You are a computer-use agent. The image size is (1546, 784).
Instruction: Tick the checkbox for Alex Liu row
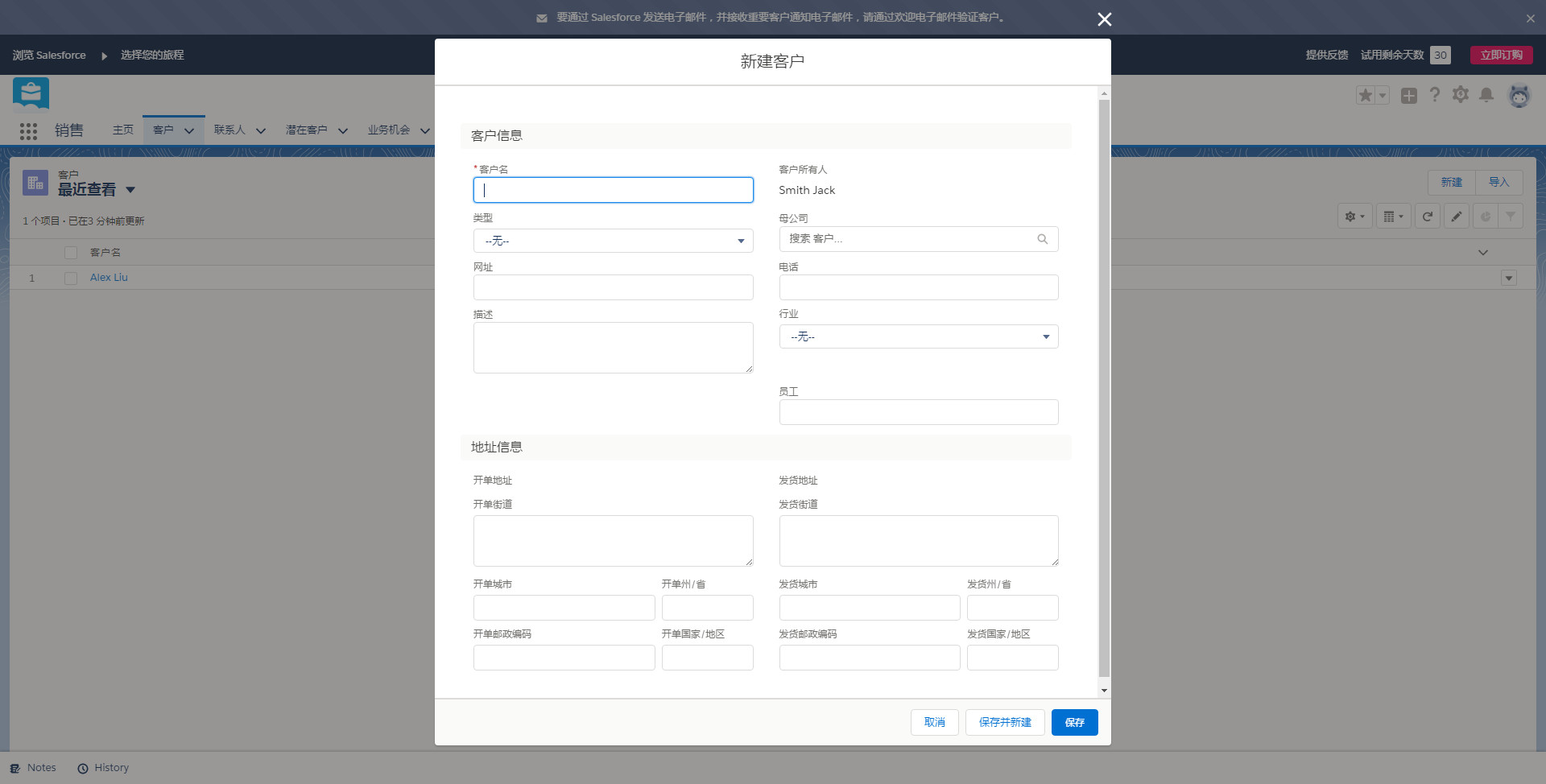click(x=71, y=279)
